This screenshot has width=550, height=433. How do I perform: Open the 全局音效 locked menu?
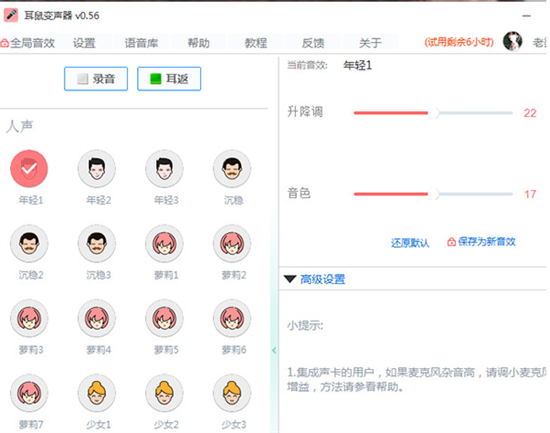[28, 43]
